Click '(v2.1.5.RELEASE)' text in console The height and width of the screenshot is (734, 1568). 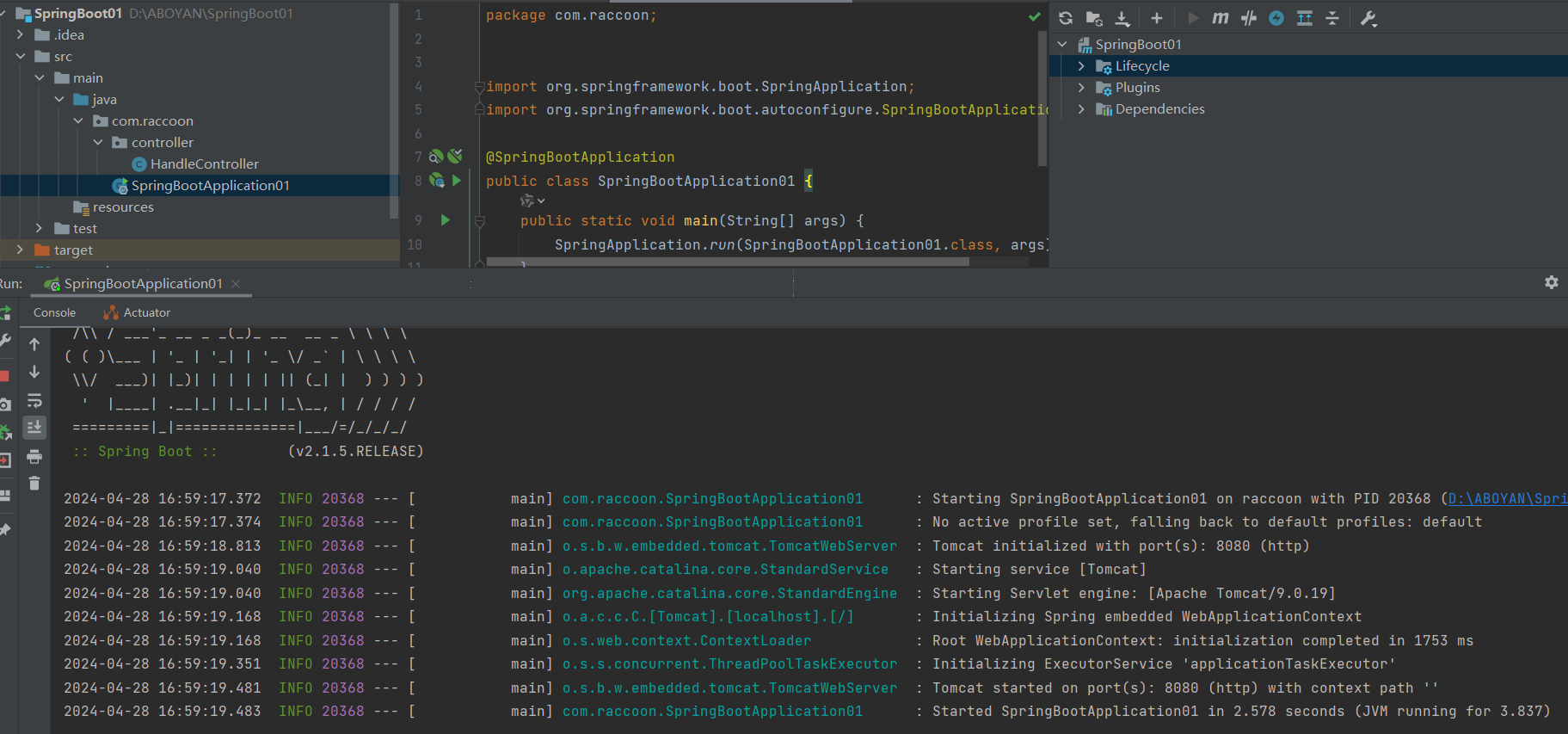[355, 452]
